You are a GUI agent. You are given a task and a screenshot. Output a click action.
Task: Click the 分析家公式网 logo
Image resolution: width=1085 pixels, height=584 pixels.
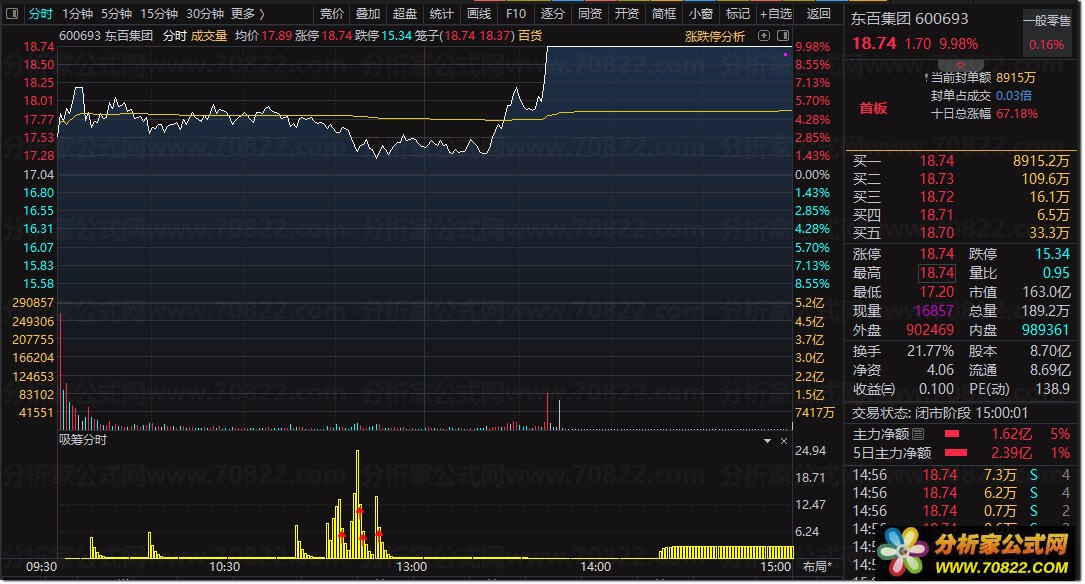[975, 552]
